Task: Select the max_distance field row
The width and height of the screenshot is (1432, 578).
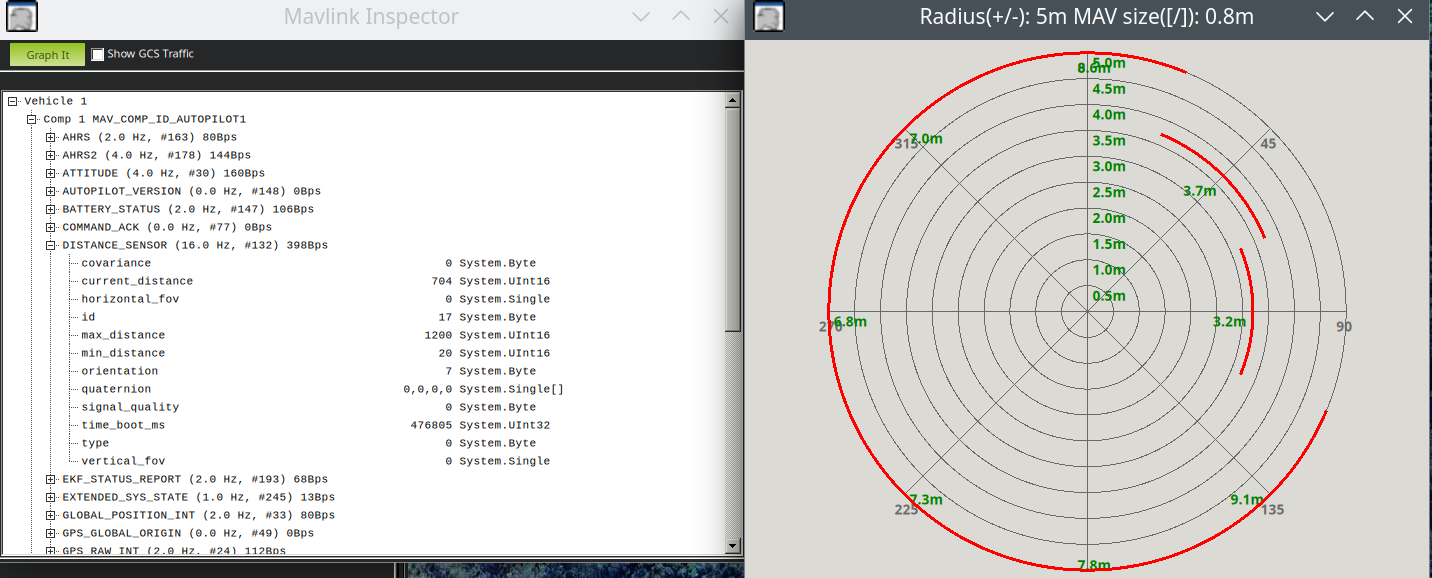Action: [123, 335]
